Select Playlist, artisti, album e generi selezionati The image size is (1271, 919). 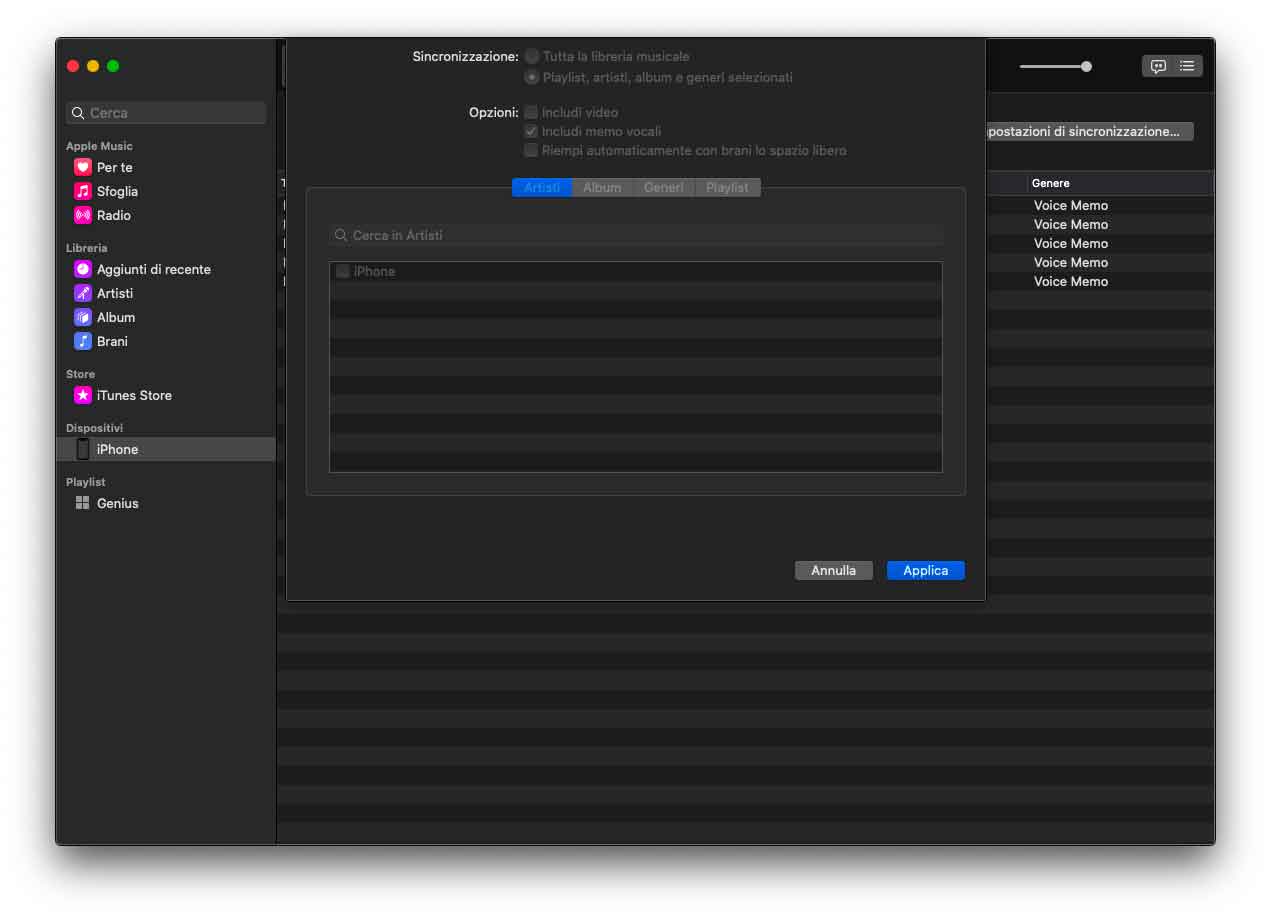[532, 77]
